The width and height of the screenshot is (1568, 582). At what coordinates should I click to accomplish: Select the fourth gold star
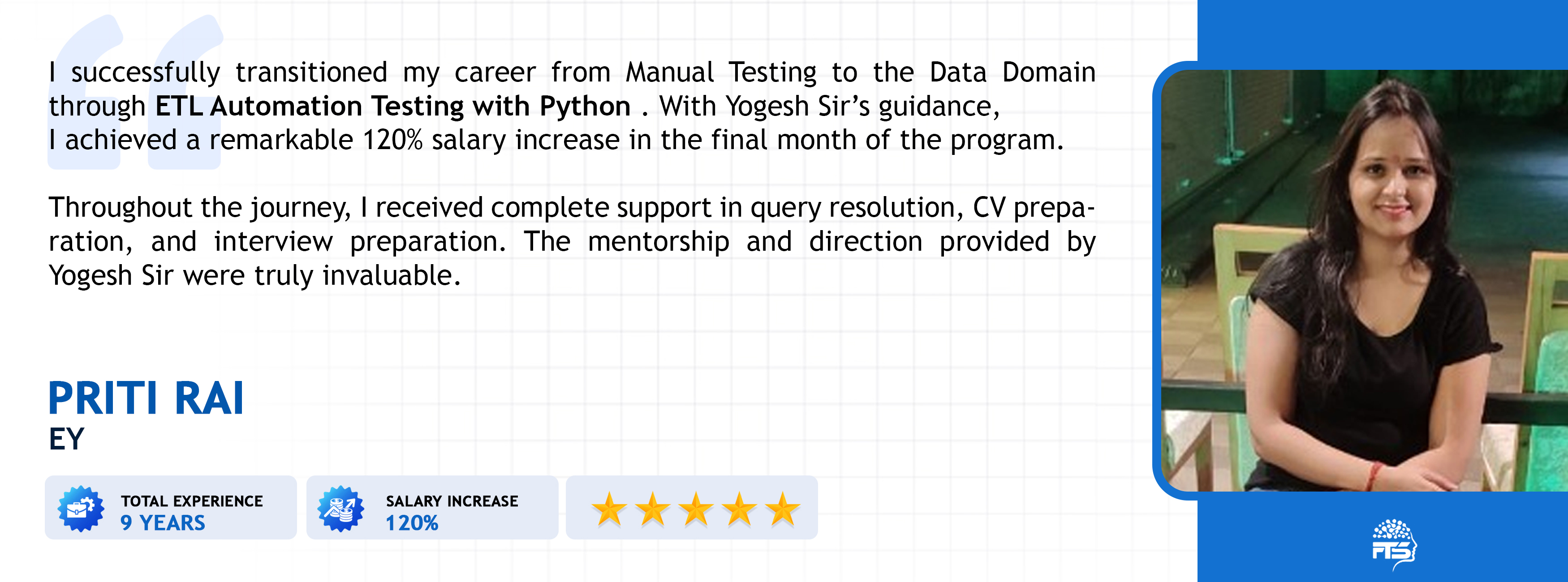(x=739, y=509)
